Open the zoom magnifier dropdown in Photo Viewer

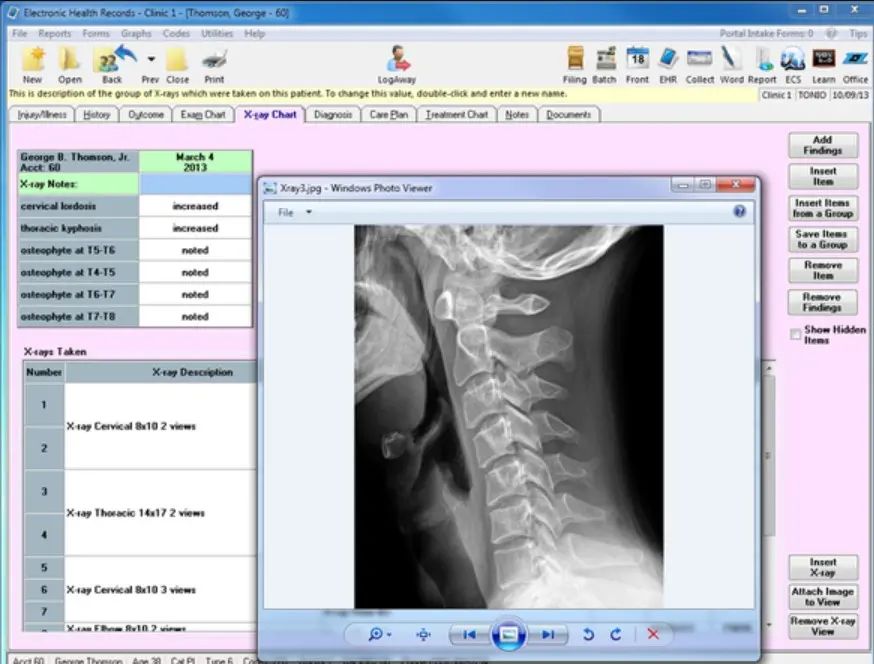[x=380, y=634]
